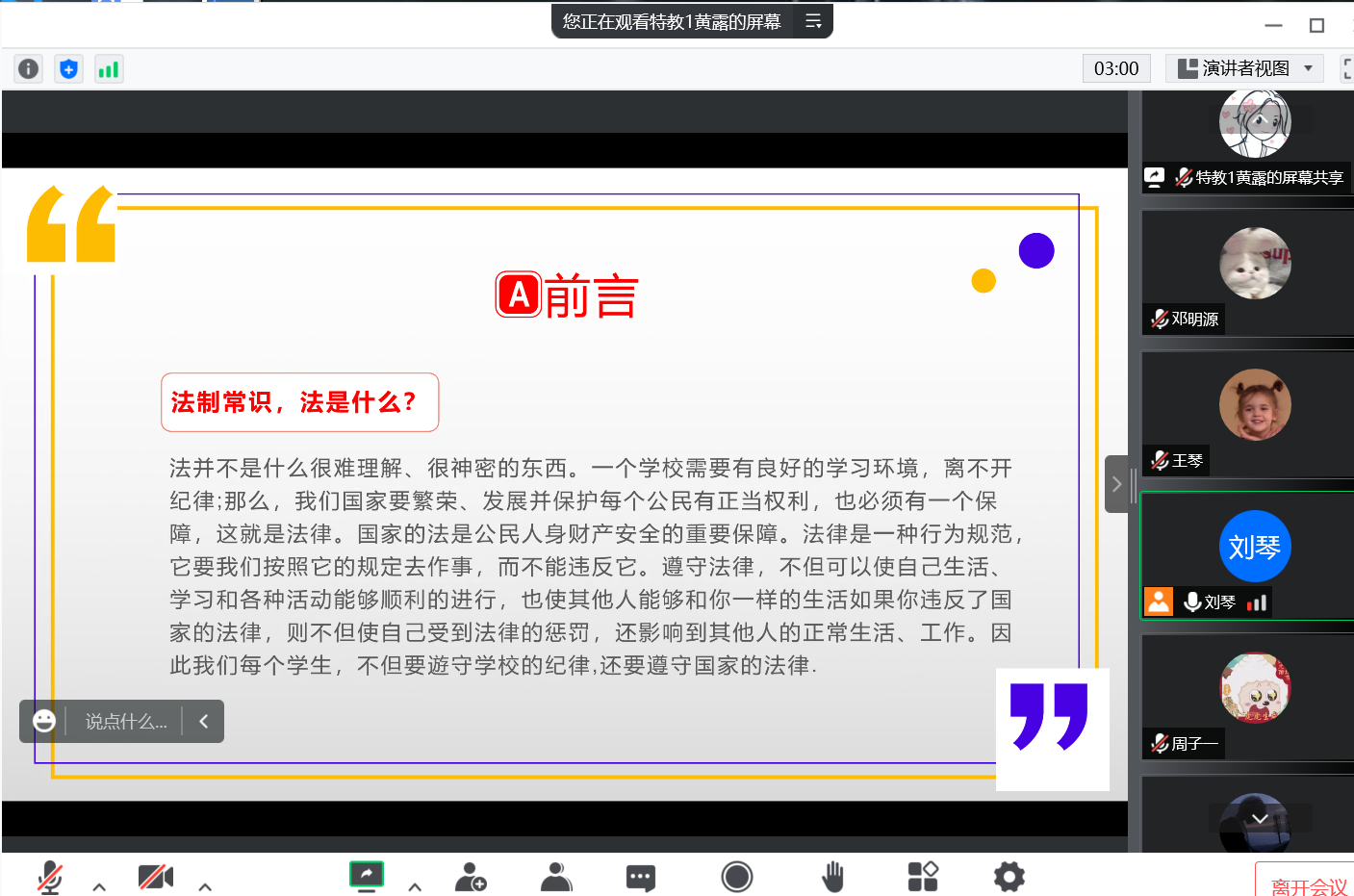Open the settings gear icon
This screenshot has height=896, width=1354.
coord(1009,877)
